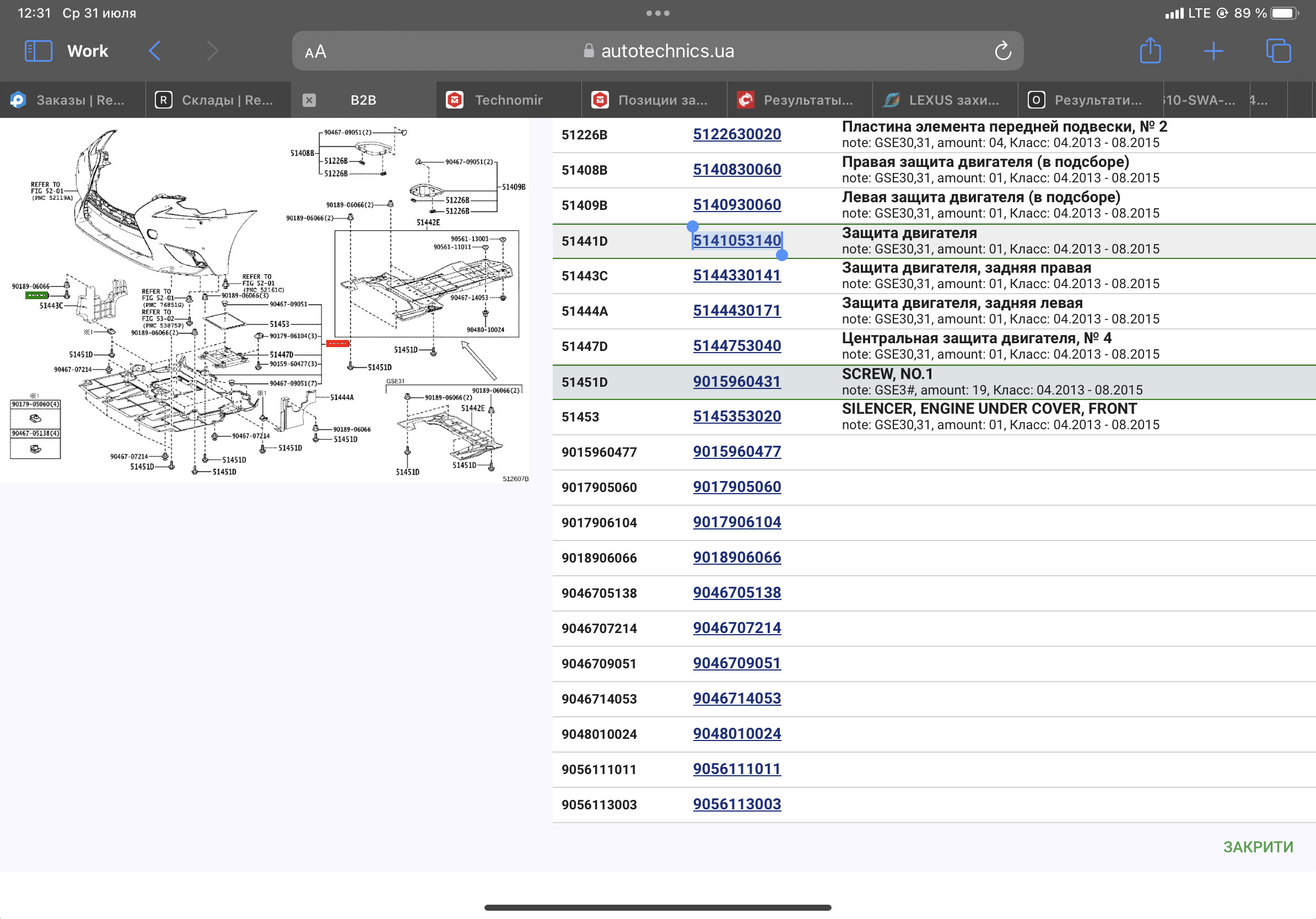This screenshot has height=919, width=1316.
Task: Tap the address bar URL field
Action: pos(657,51)
